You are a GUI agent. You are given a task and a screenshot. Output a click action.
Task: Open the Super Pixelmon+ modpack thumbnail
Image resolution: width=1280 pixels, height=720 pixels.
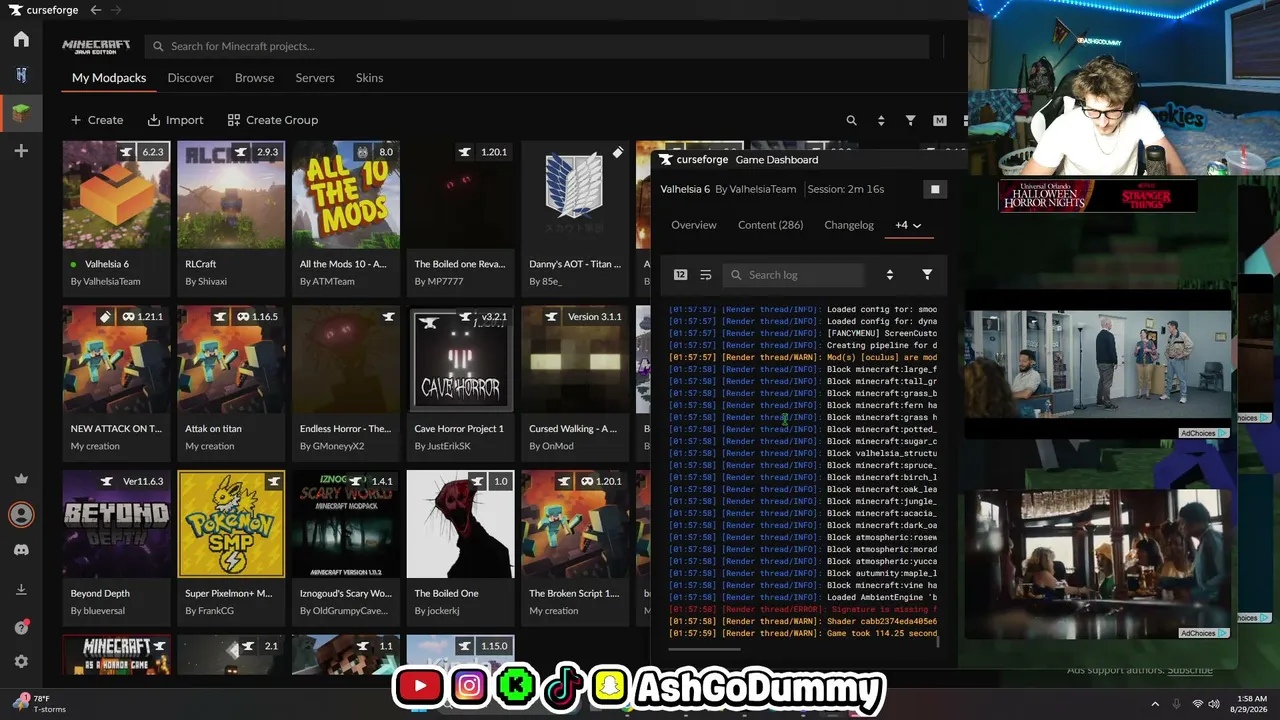click(231, 524)
